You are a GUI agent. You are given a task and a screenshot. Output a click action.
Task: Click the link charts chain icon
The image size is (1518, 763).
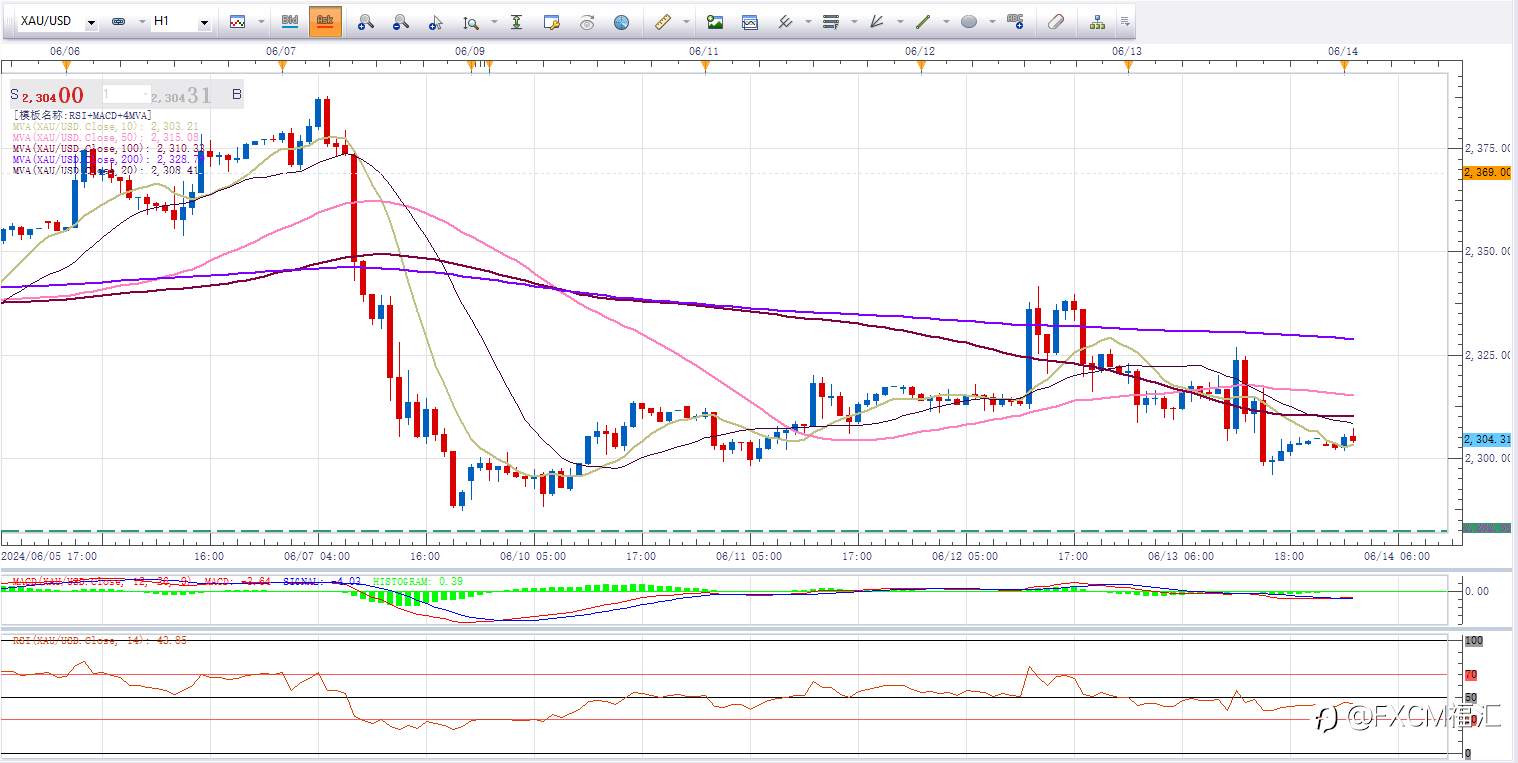point(118,21)
